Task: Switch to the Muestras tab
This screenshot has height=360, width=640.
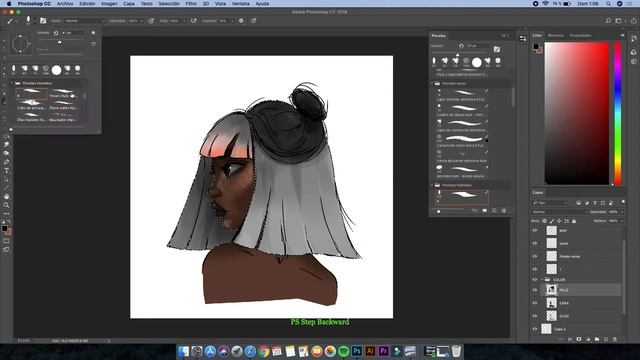Action: [556, 36]
